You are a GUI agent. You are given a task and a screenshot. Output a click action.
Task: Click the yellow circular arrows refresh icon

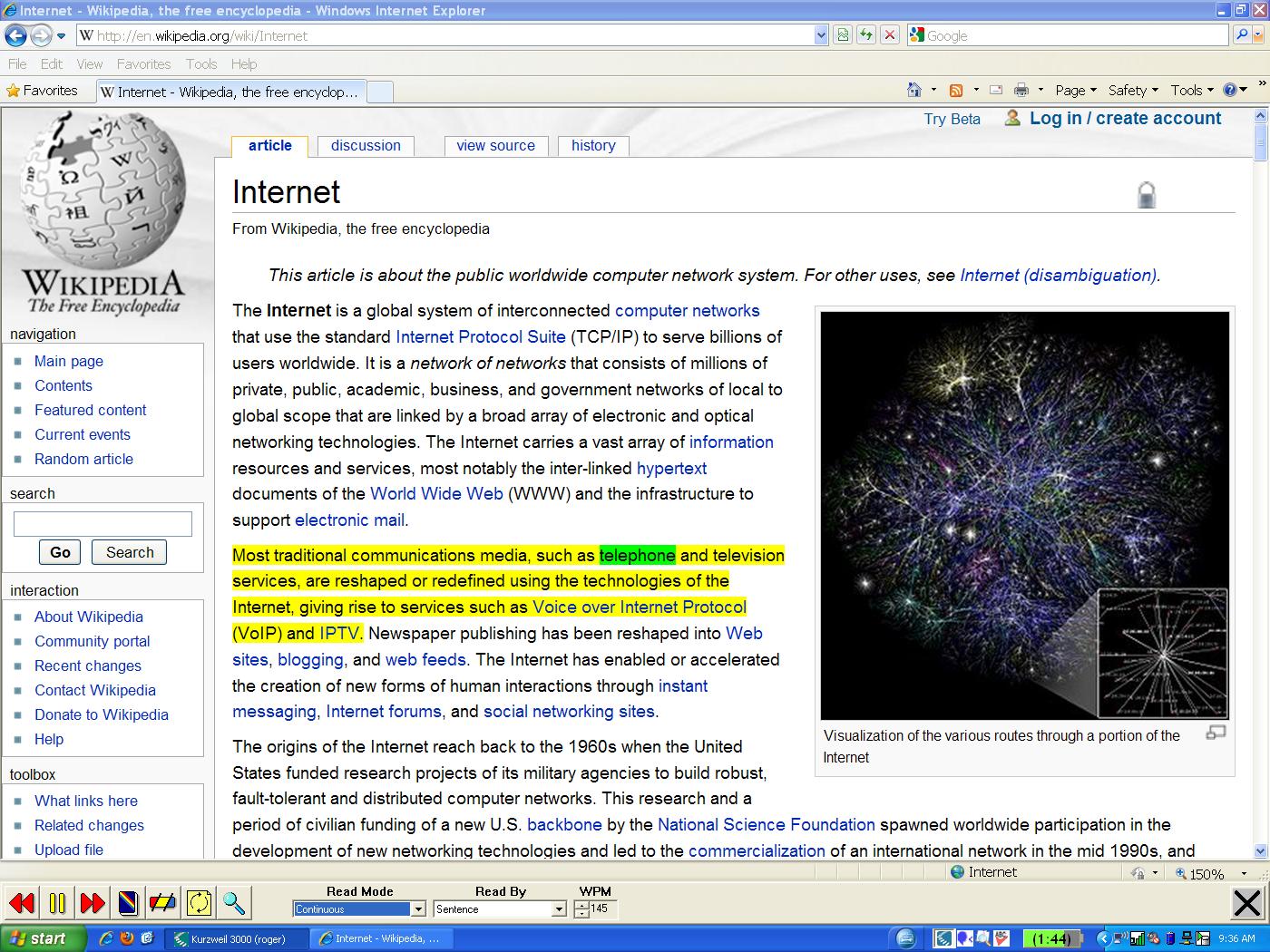pyautogui.click(x=199, y=903)
